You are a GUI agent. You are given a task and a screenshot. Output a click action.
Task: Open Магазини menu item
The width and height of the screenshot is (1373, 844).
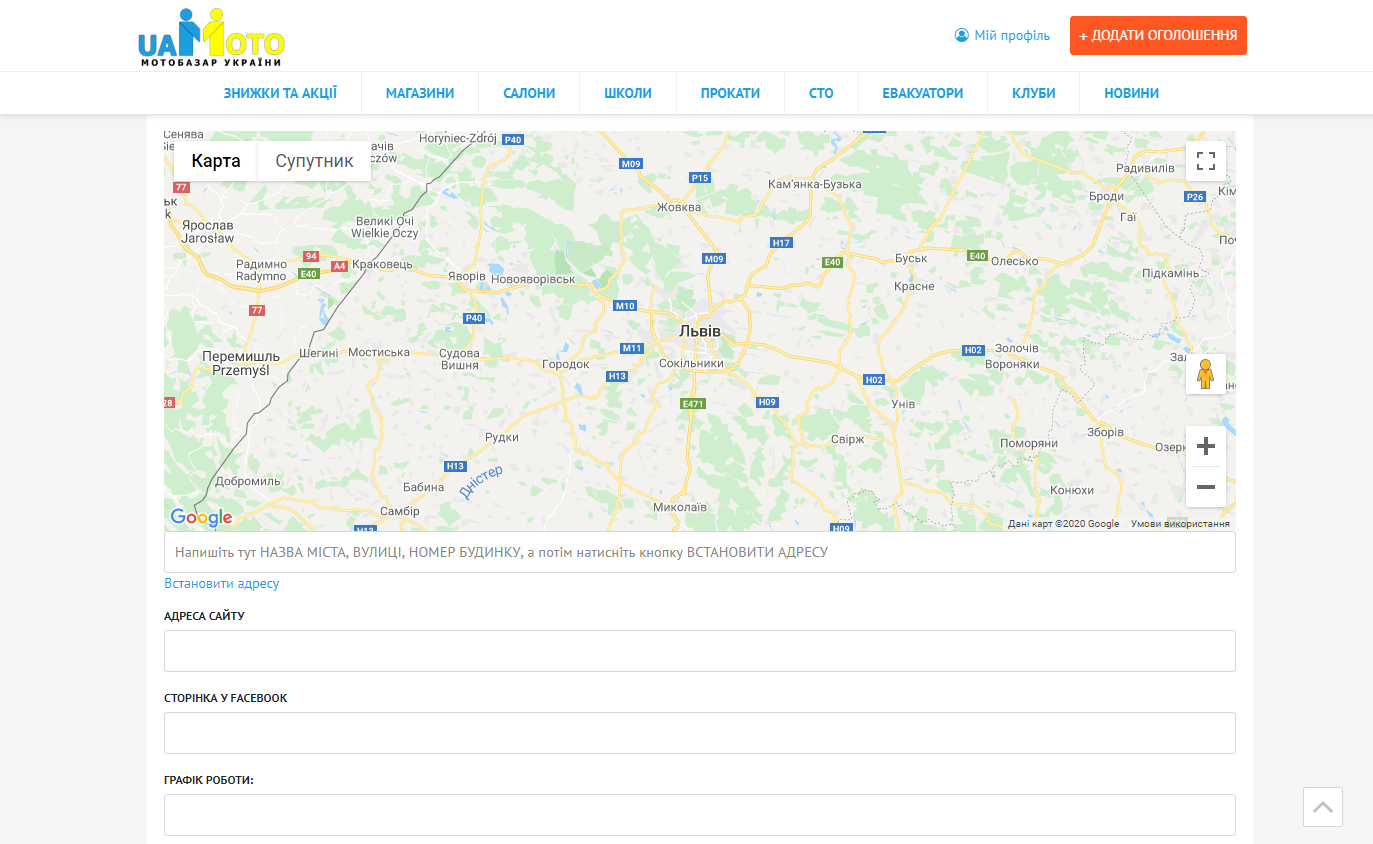(420, 93)
